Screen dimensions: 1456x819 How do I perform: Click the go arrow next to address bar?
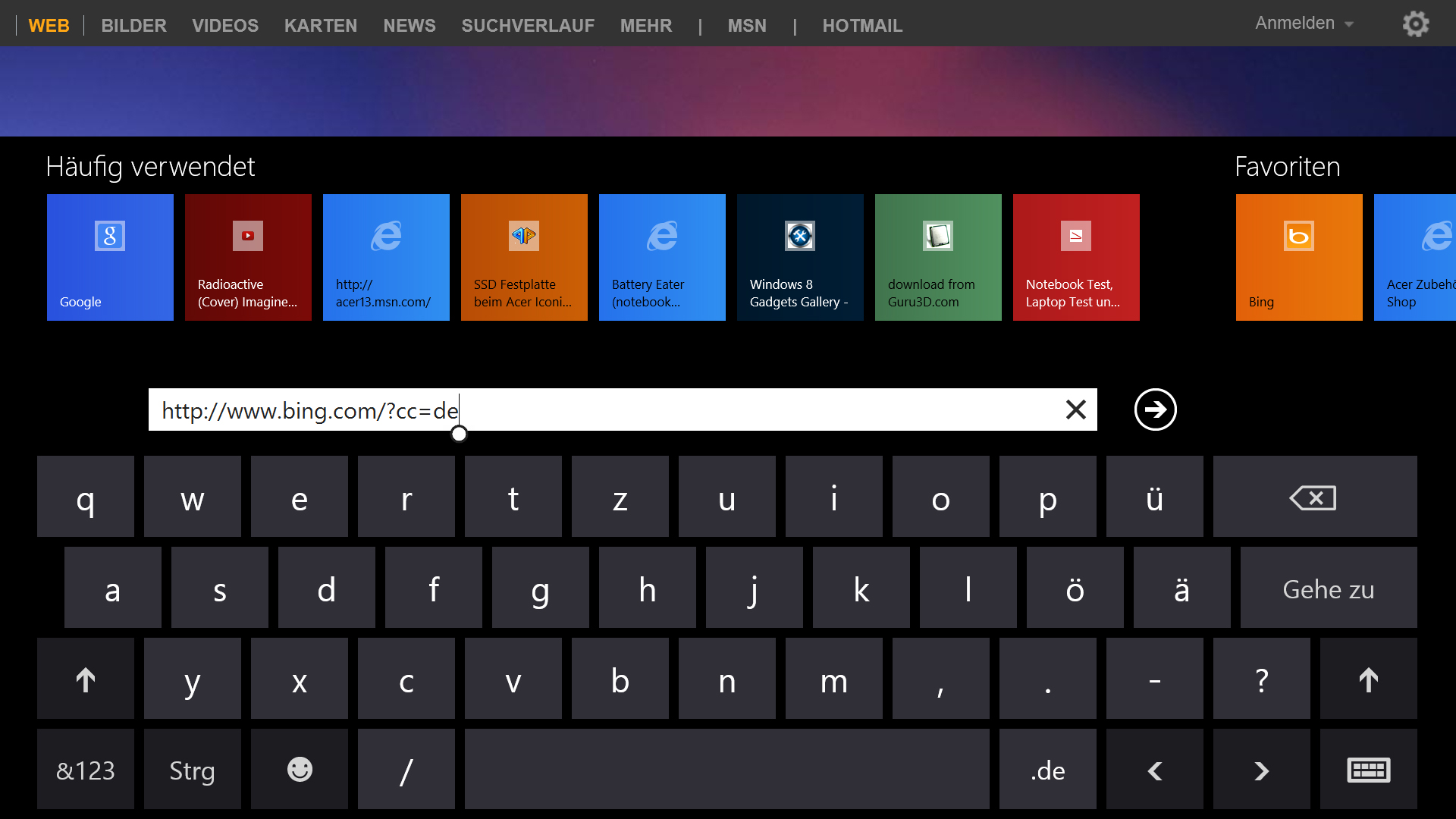click(1155, 409)
